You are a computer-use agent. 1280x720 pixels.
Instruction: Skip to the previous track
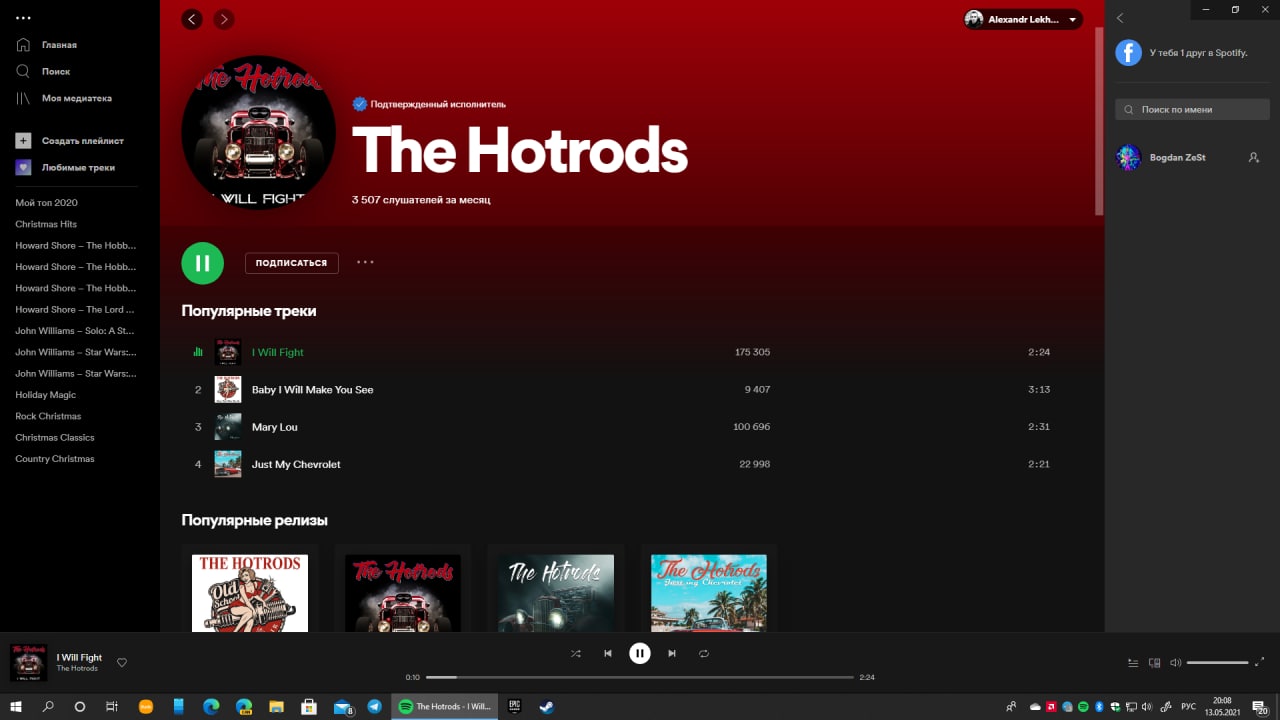(607, 653)
